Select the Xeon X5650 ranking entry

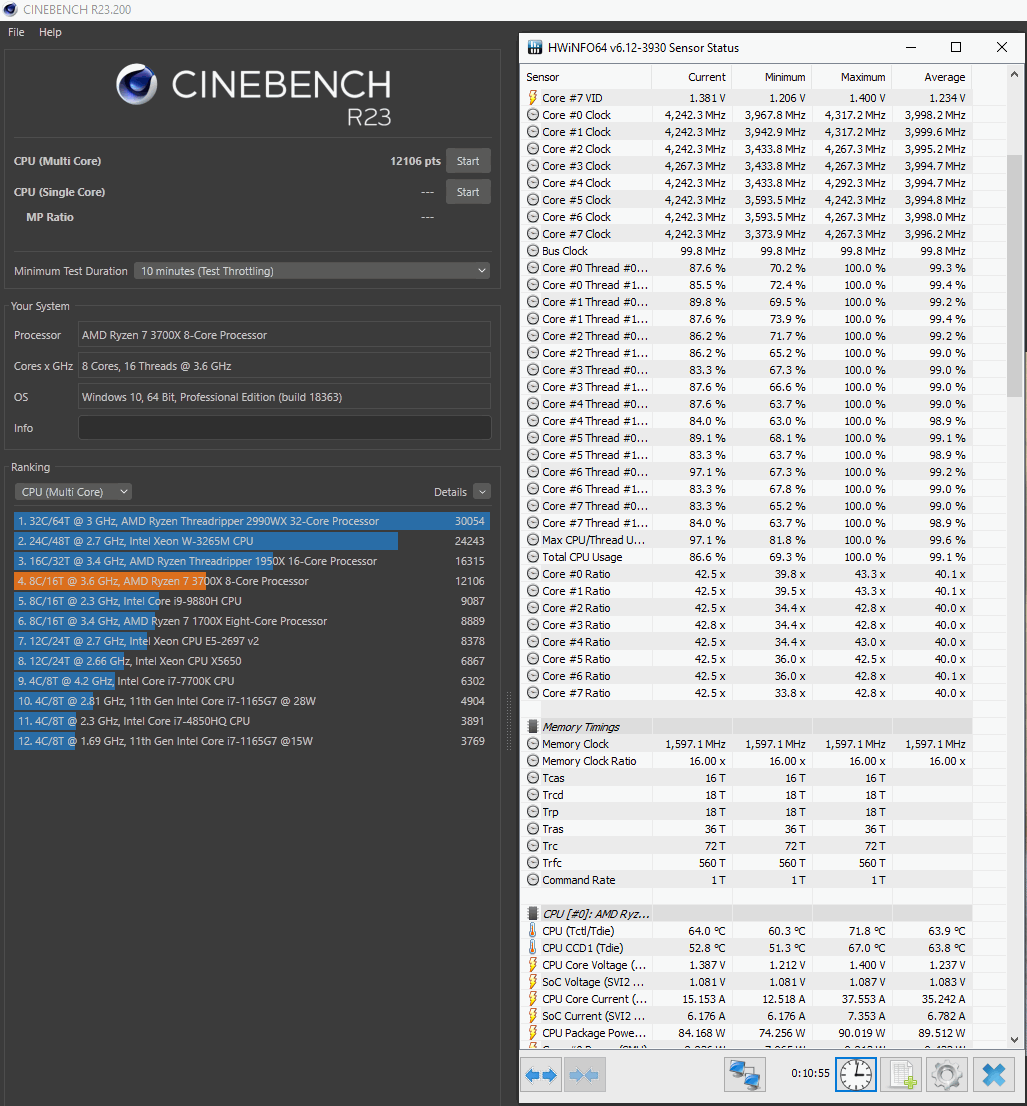[x=252, y=661]
